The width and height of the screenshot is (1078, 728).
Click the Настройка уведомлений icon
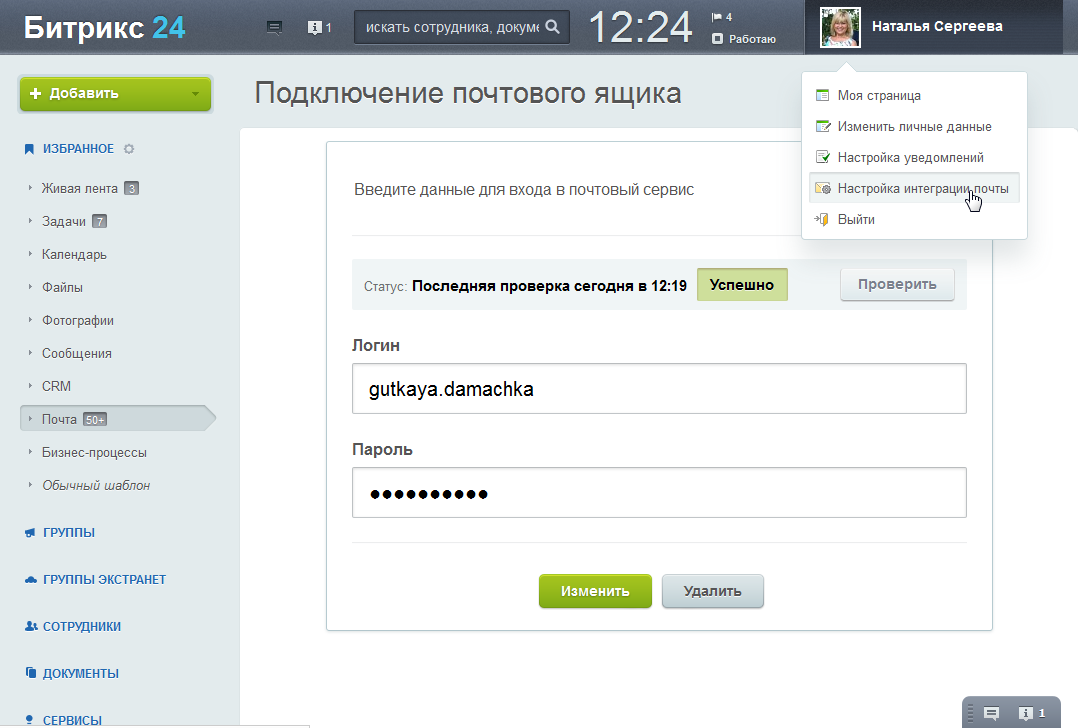pyautogui.click(x=822, y=157)
